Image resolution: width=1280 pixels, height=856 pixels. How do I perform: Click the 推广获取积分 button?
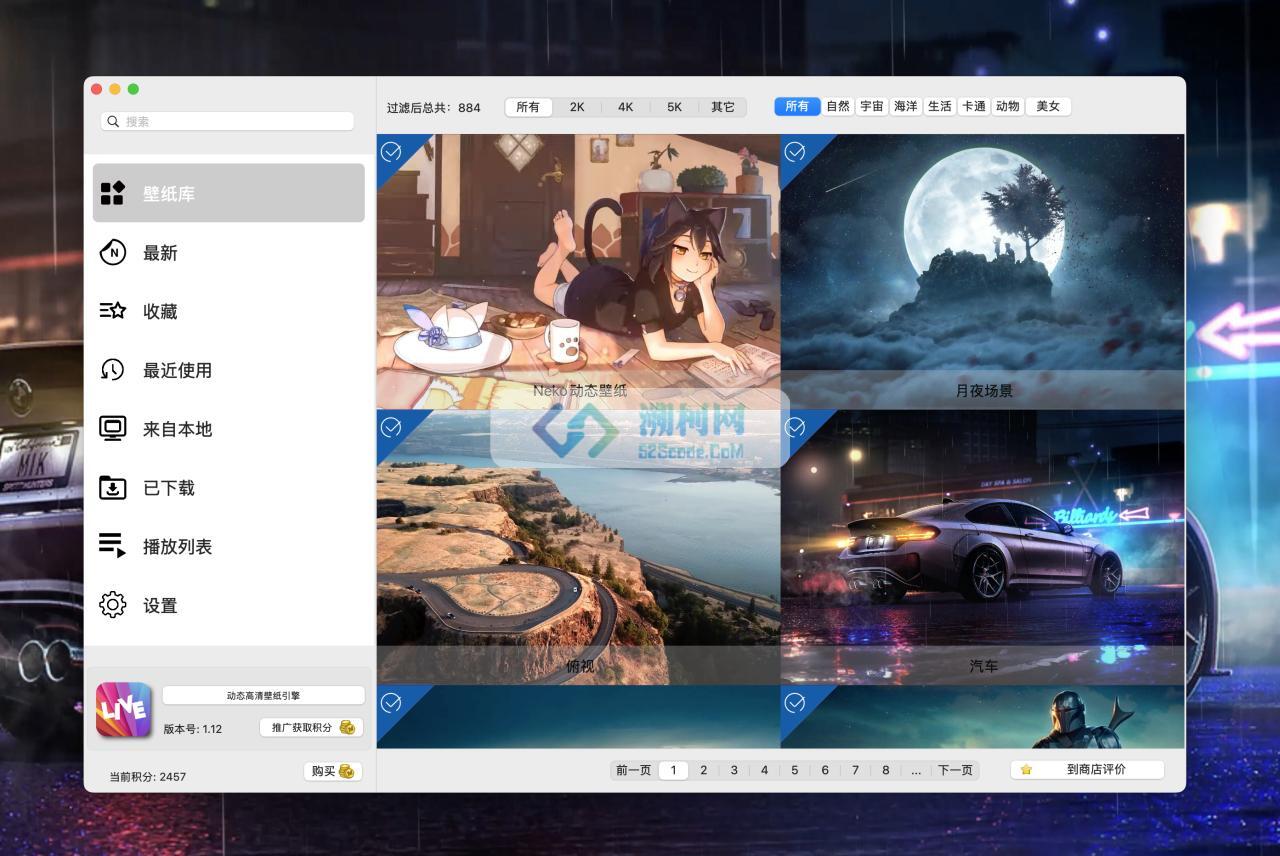(x=311, y=727)
